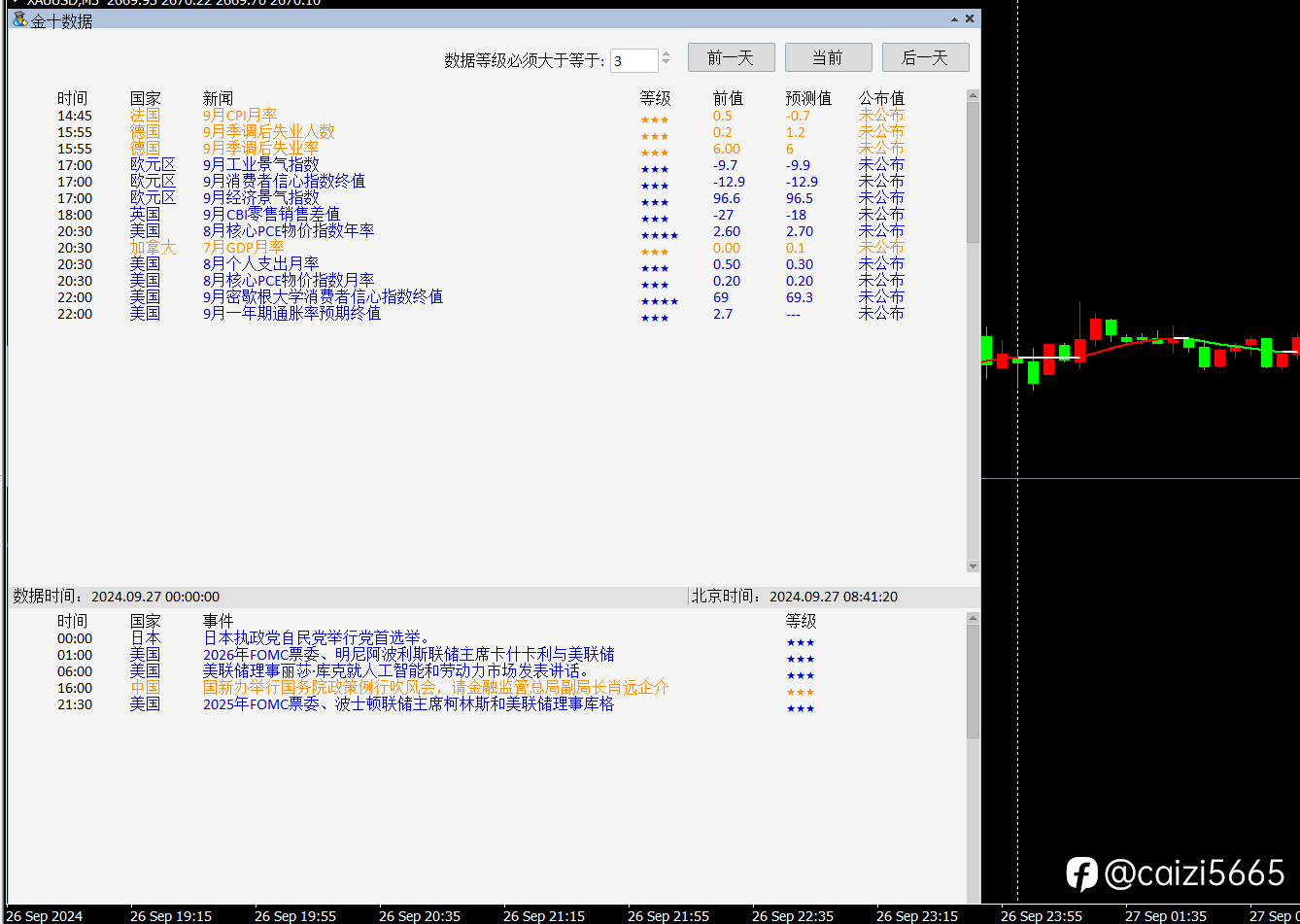Click the orange star rating of 9月CPI月率
1300x924 pixels.
654,120
